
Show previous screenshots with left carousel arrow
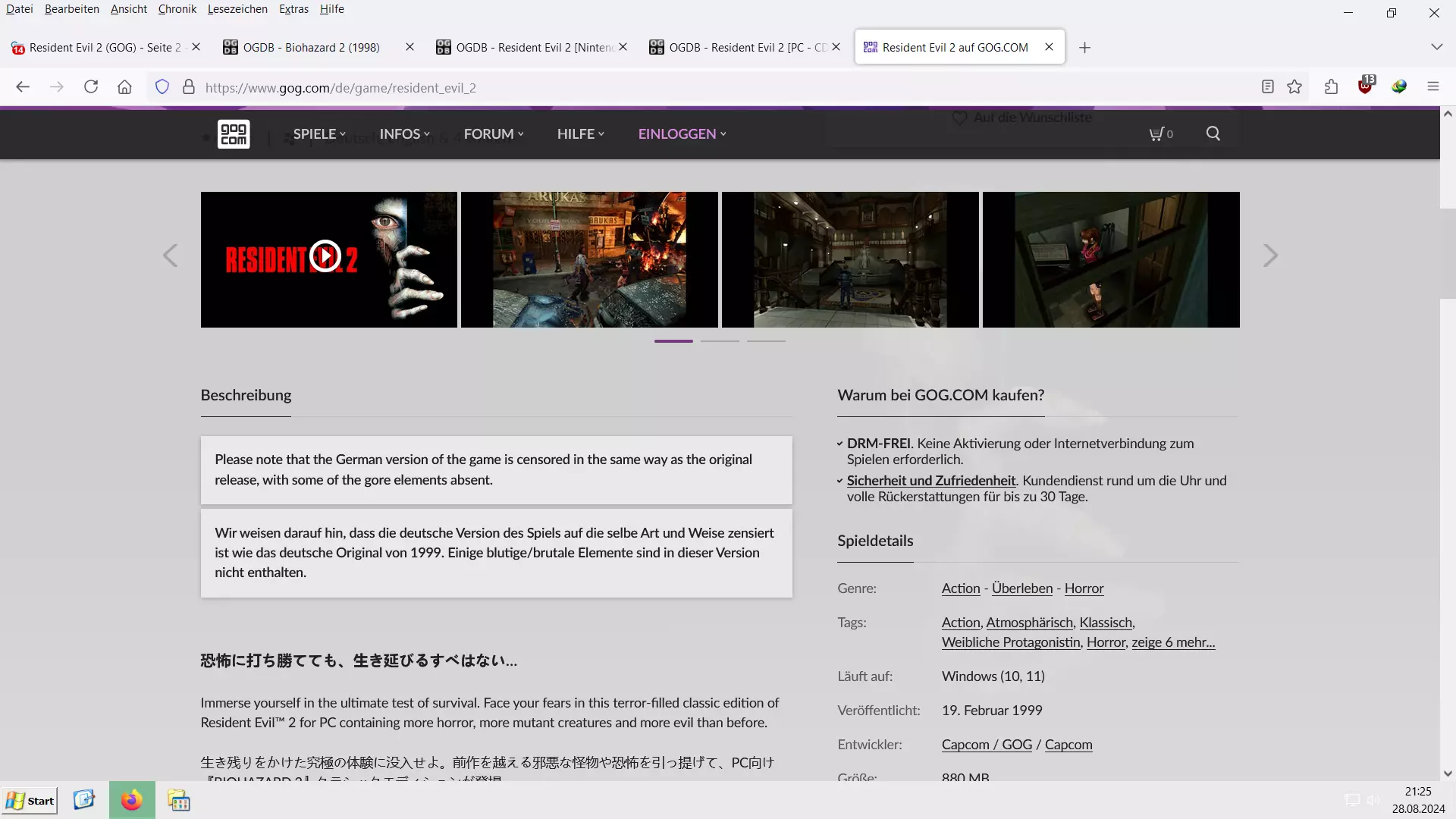pyautogui.click(x=170, y=256)
